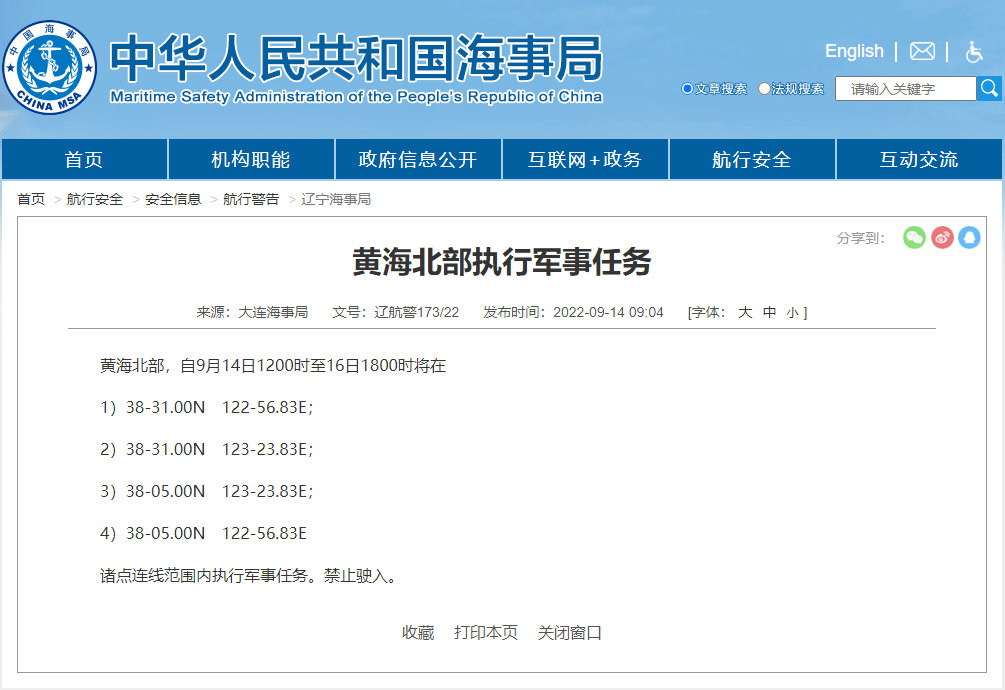Open the 互联网+政务 navigation tab
The height and width of the screenshot is (690, 1005).
pos(585,159)
